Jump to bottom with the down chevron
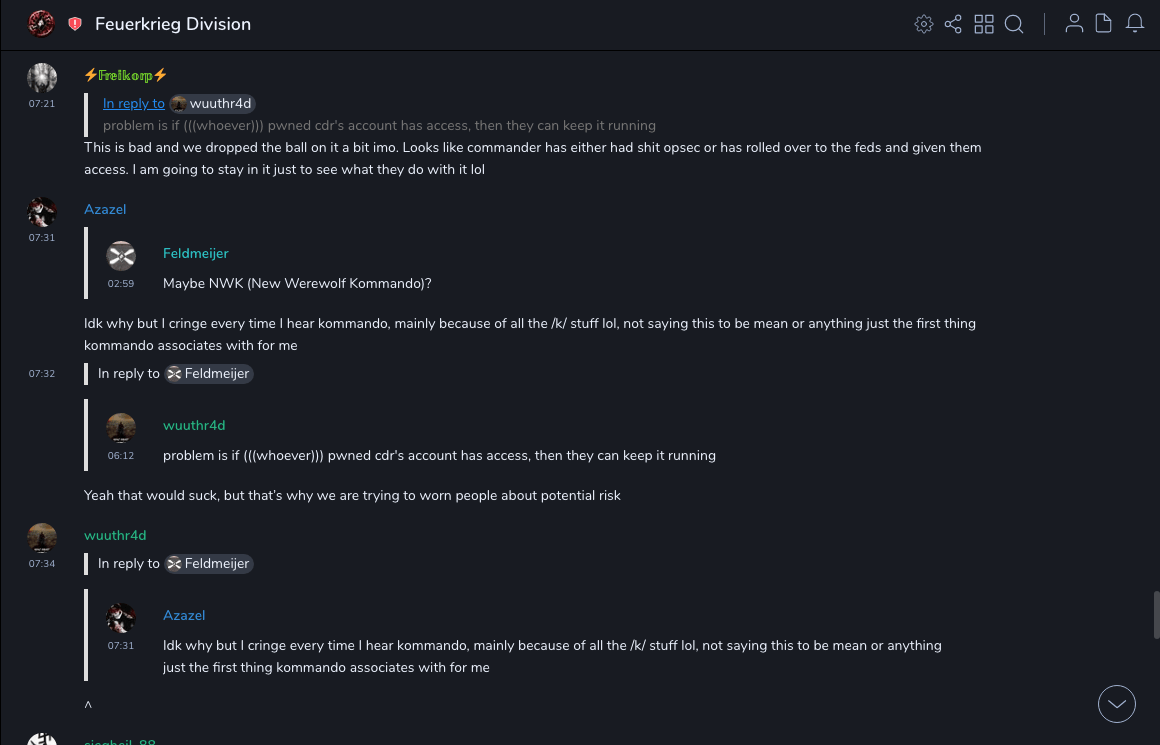Screen dimensions: 1160x745 (x=1117, y=704)
